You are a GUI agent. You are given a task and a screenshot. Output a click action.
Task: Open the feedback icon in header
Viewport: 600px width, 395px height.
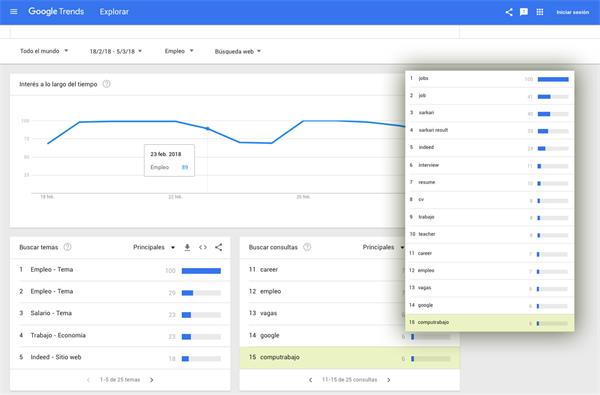pyautogui.click(x=524, y=12)
